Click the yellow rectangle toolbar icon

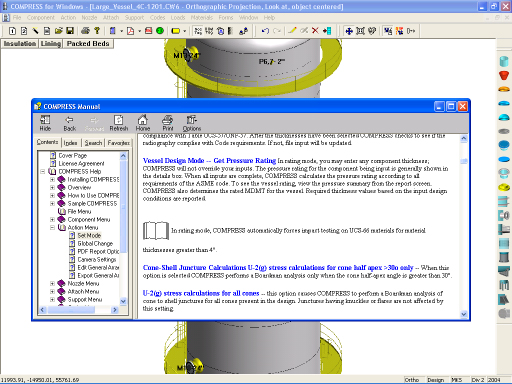coord(175,31)
